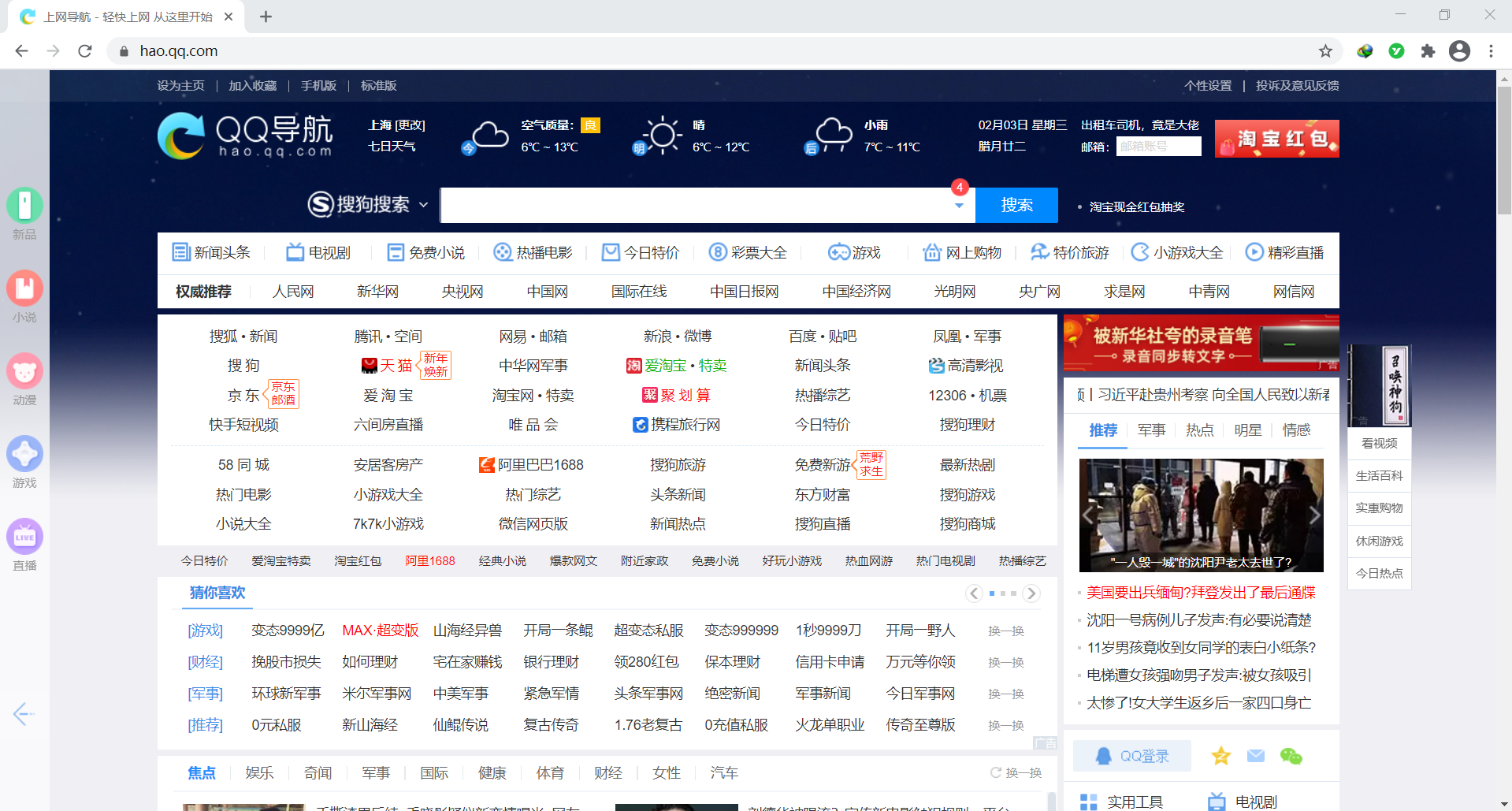Open the WeChat icon
Viewport: 1512px width, 811px height.
click(1291, 756)
